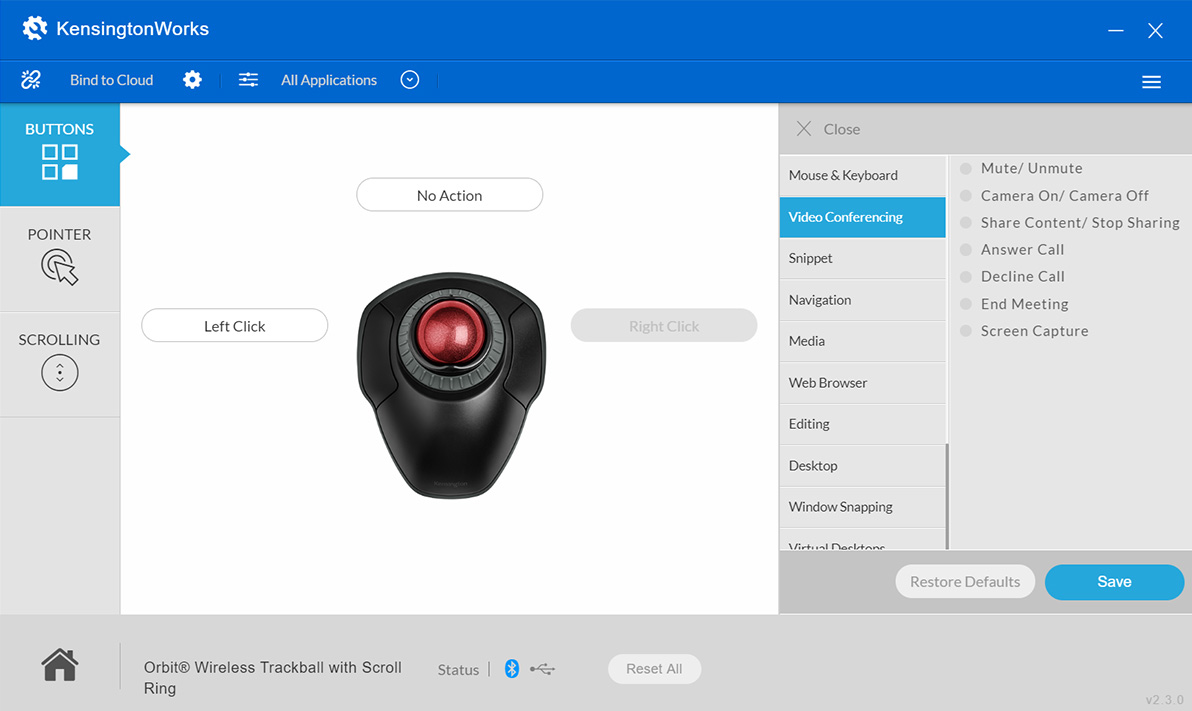This screenshot has height=711, width=1192.
Task: Click the Orbit Wireless Trackball device name
Action: tap(273, 678)
